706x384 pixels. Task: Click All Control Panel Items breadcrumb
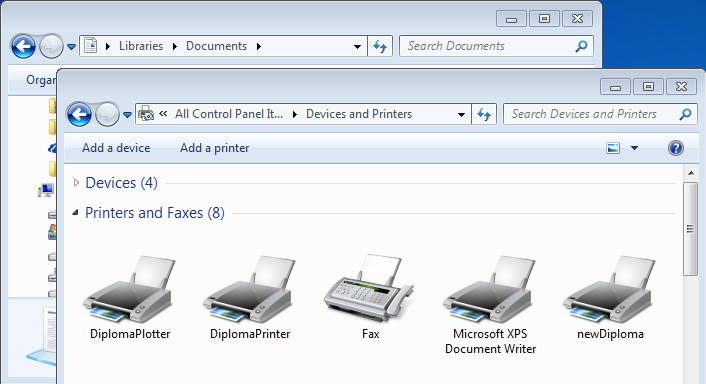tap(229, 114)
